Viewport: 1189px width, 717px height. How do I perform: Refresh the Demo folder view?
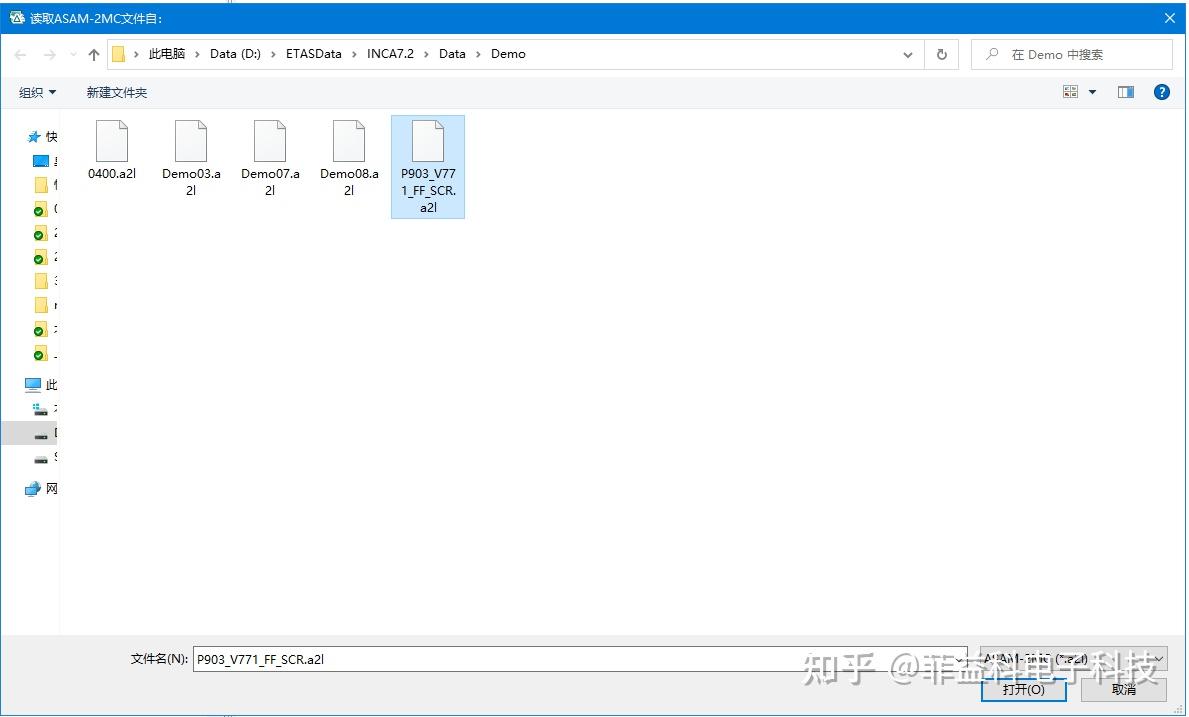941,54
